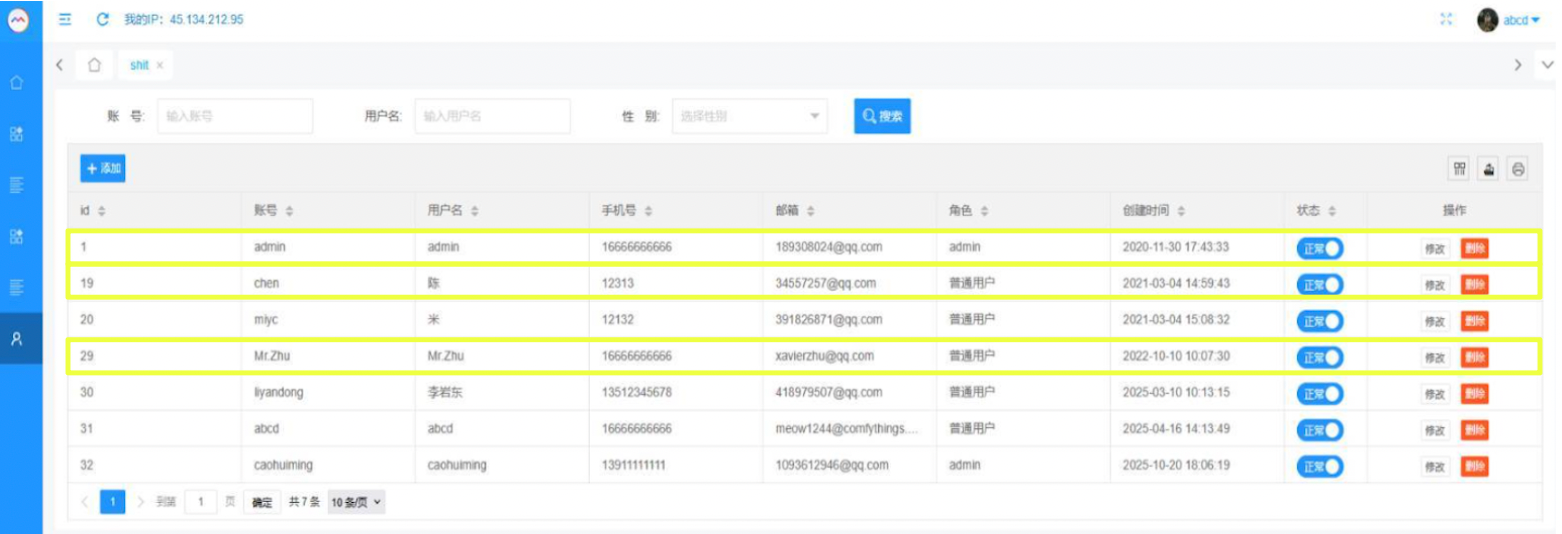Click the fullscreen icon in the top bar
Screen dimensions: 1562x534
pos(1445,19)
